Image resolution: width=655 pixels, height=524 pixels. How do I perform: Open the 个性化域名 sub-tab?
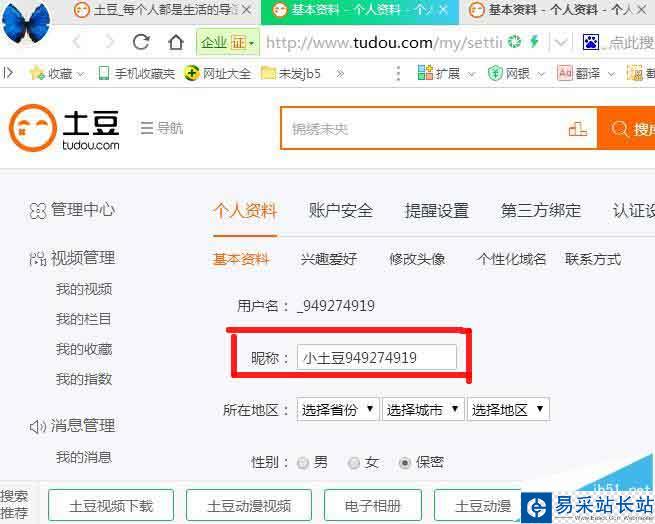point(511,259)
